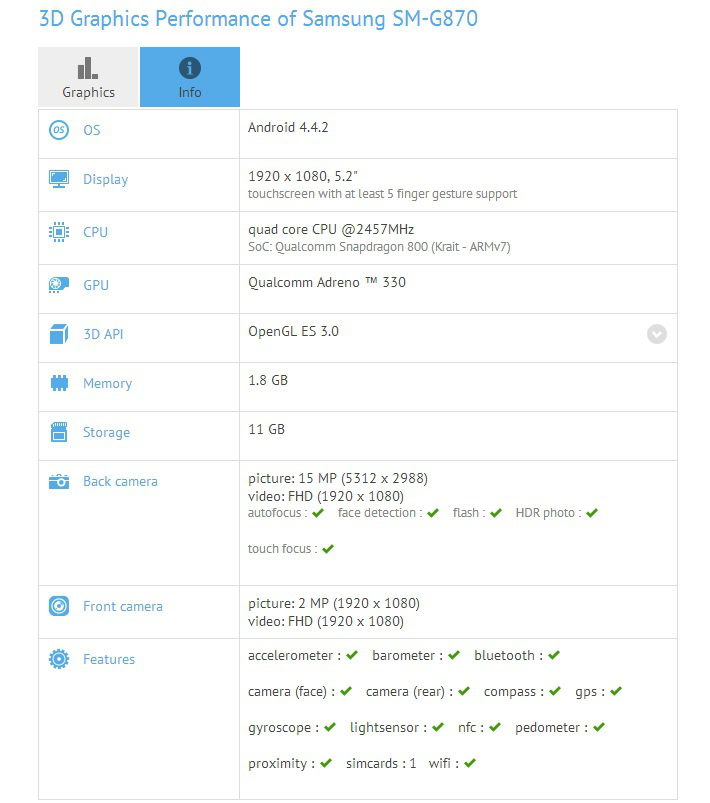This screenshot has height=803, width=710.
Task: Click the Memory chip icon
Action: 59,383
